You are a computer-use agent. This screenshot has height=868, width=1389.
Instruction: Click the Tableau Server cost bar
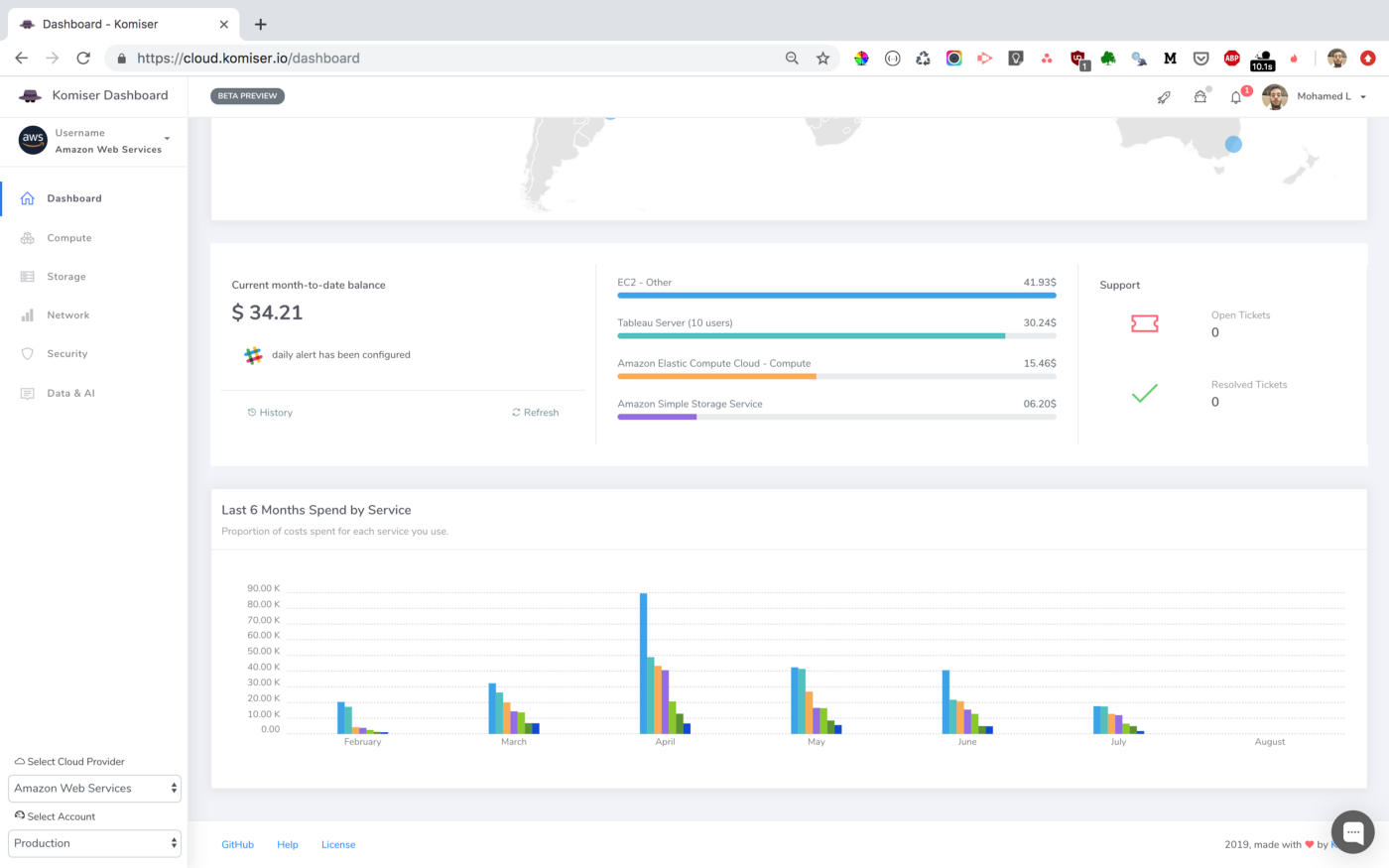click(836, 336)
